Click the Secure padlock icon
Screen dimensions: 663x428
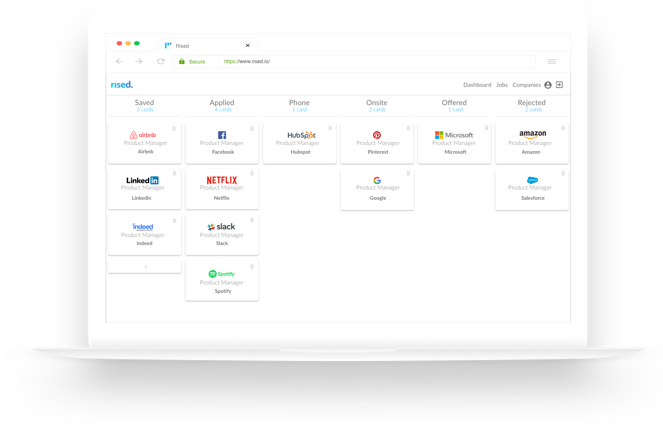click(x=182, y=61)
